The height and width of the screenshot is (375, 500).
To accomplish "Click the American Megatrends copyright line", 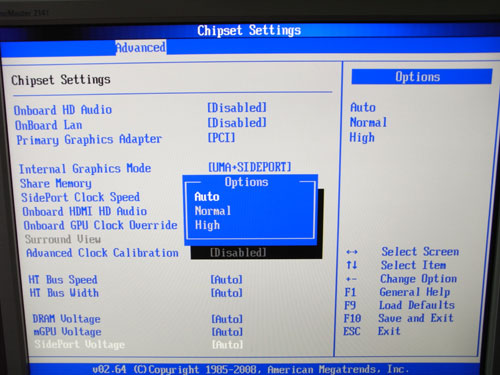I will (x=250, y=369).
